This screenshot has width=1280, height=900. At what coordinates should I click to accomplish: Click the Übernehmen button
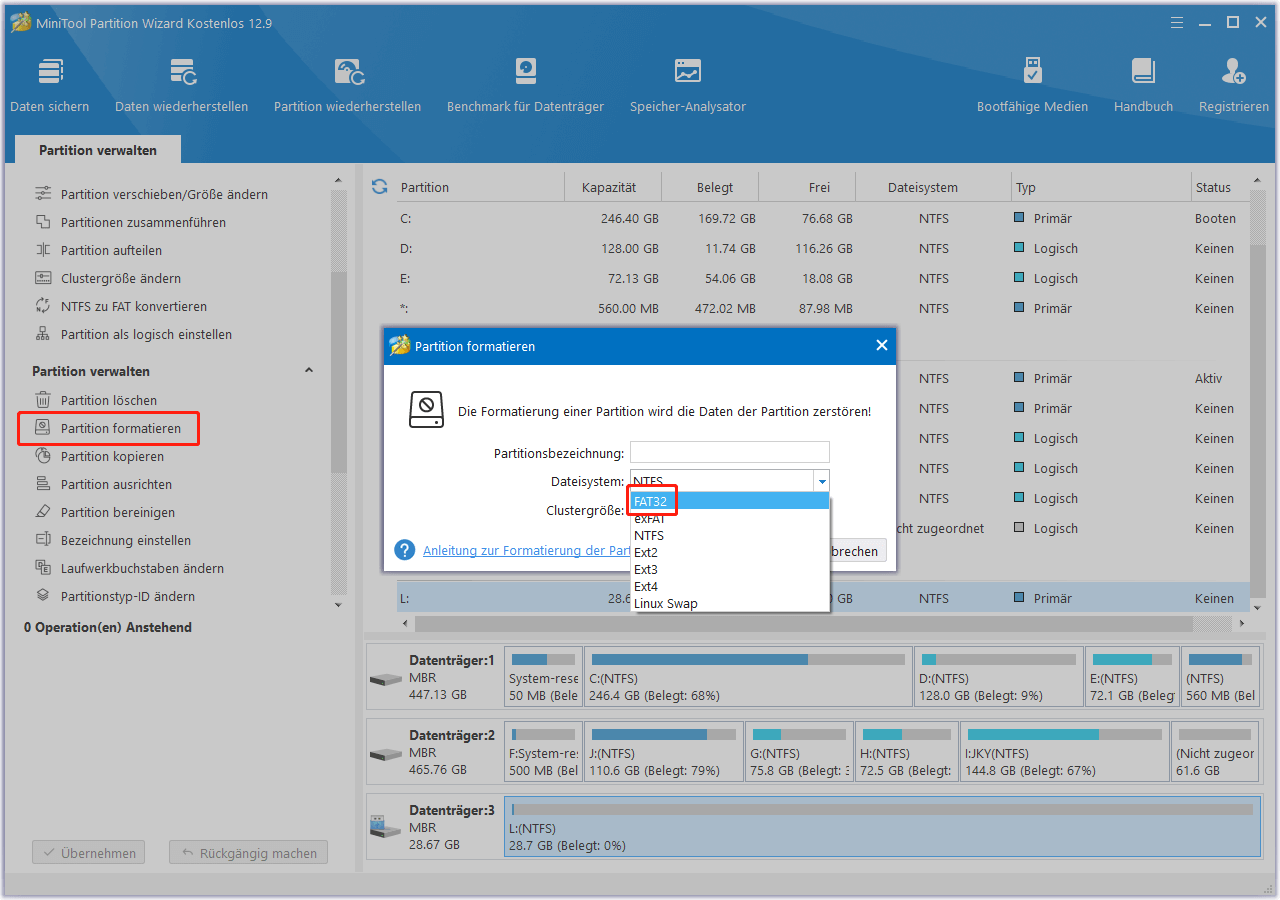pos(89,853)
